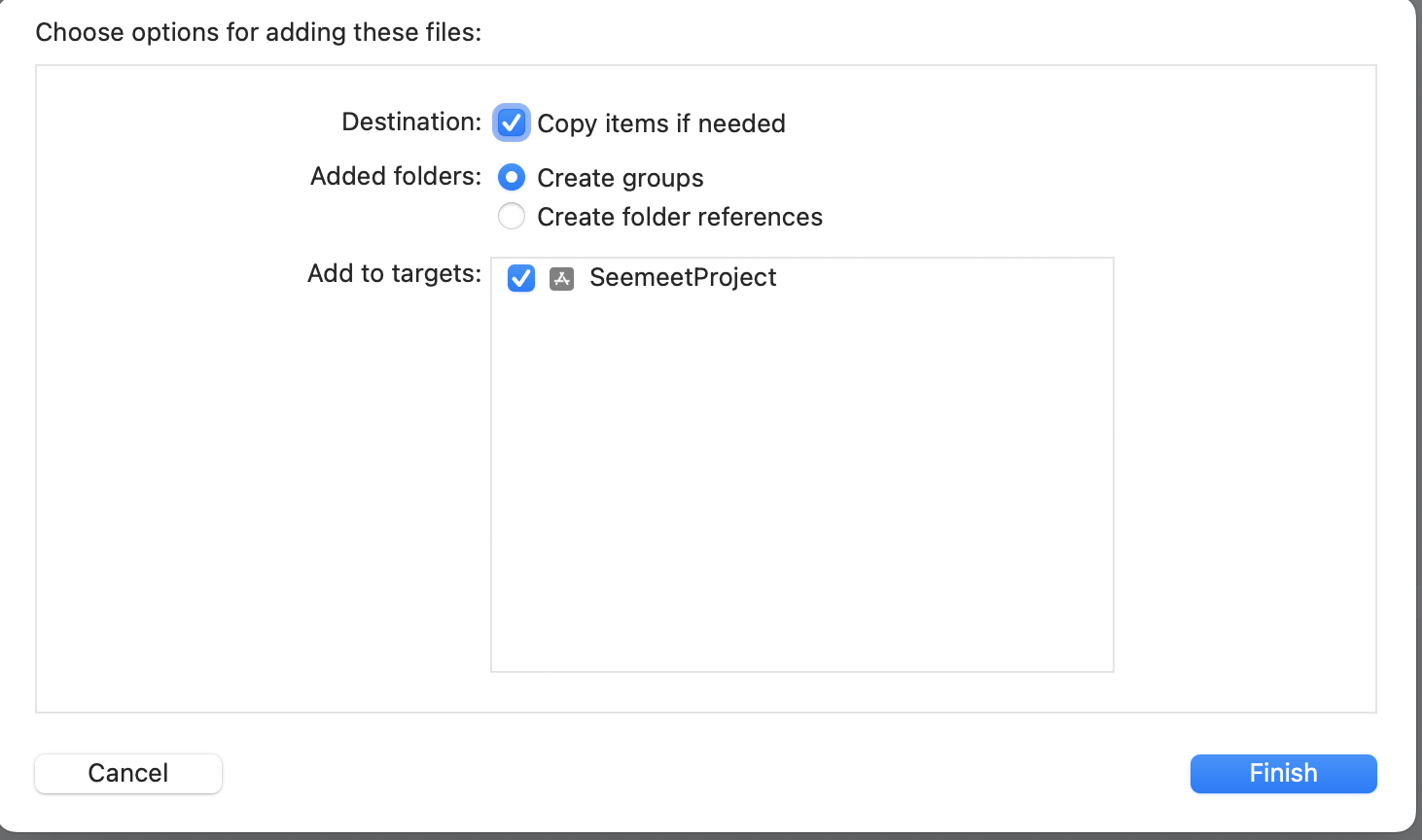Click the SeemeetProject app target icon
Viewport: 1422px width, 840px height.
tap(562, 279)
